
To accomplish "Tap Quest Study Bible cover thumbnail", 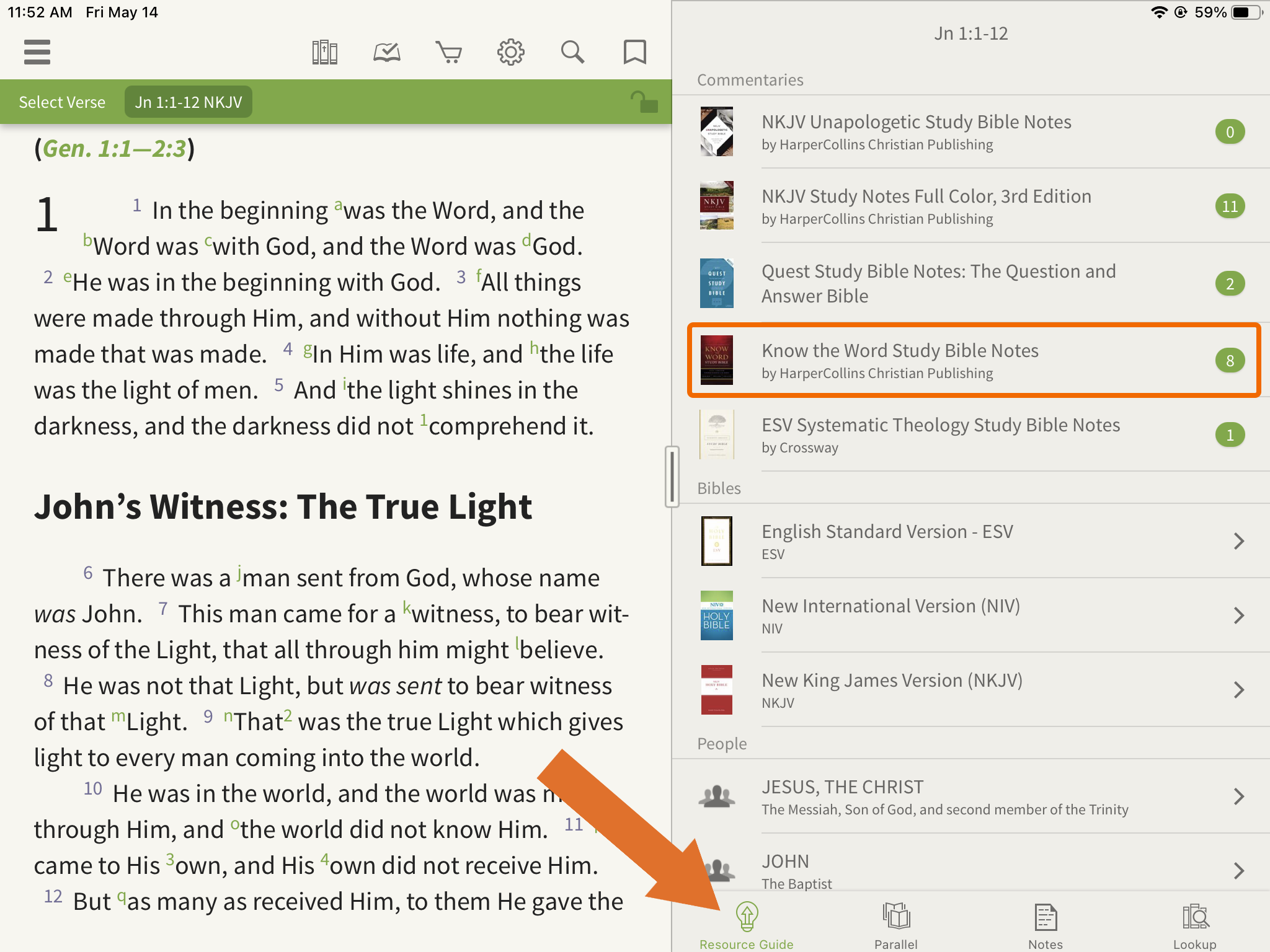I will pos(716,283).
